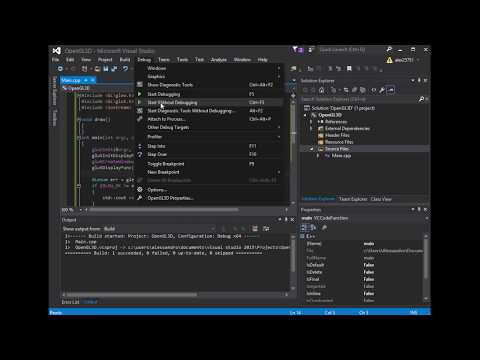Click the Show All Files icon in Solution Explorer
This screenshot has width=480, height=360.
(363, 90)
